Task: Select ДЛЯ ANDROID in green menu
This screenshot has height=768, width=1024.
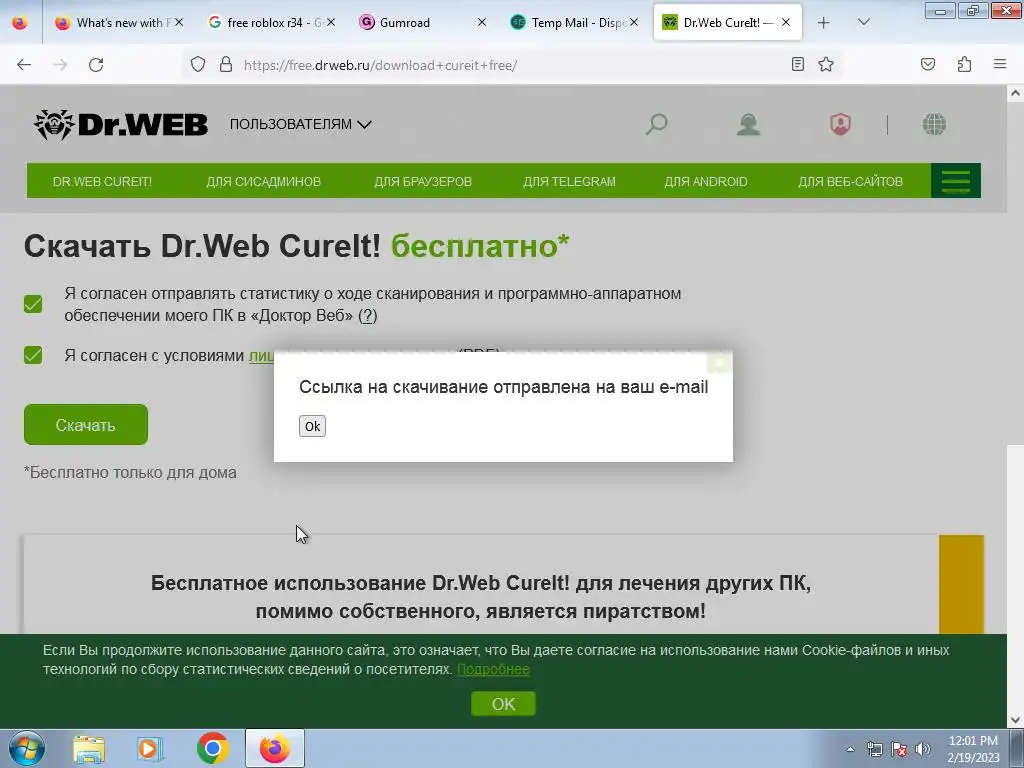Action: 706,182
